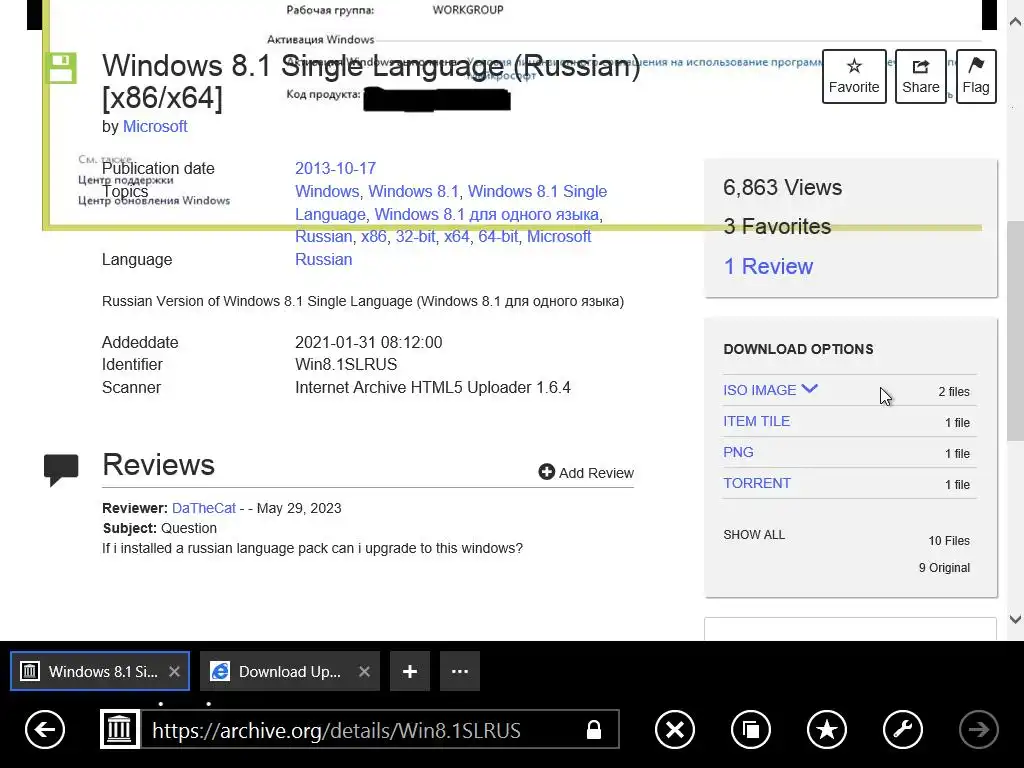Open the x64 topic link

tap(456, 236)
